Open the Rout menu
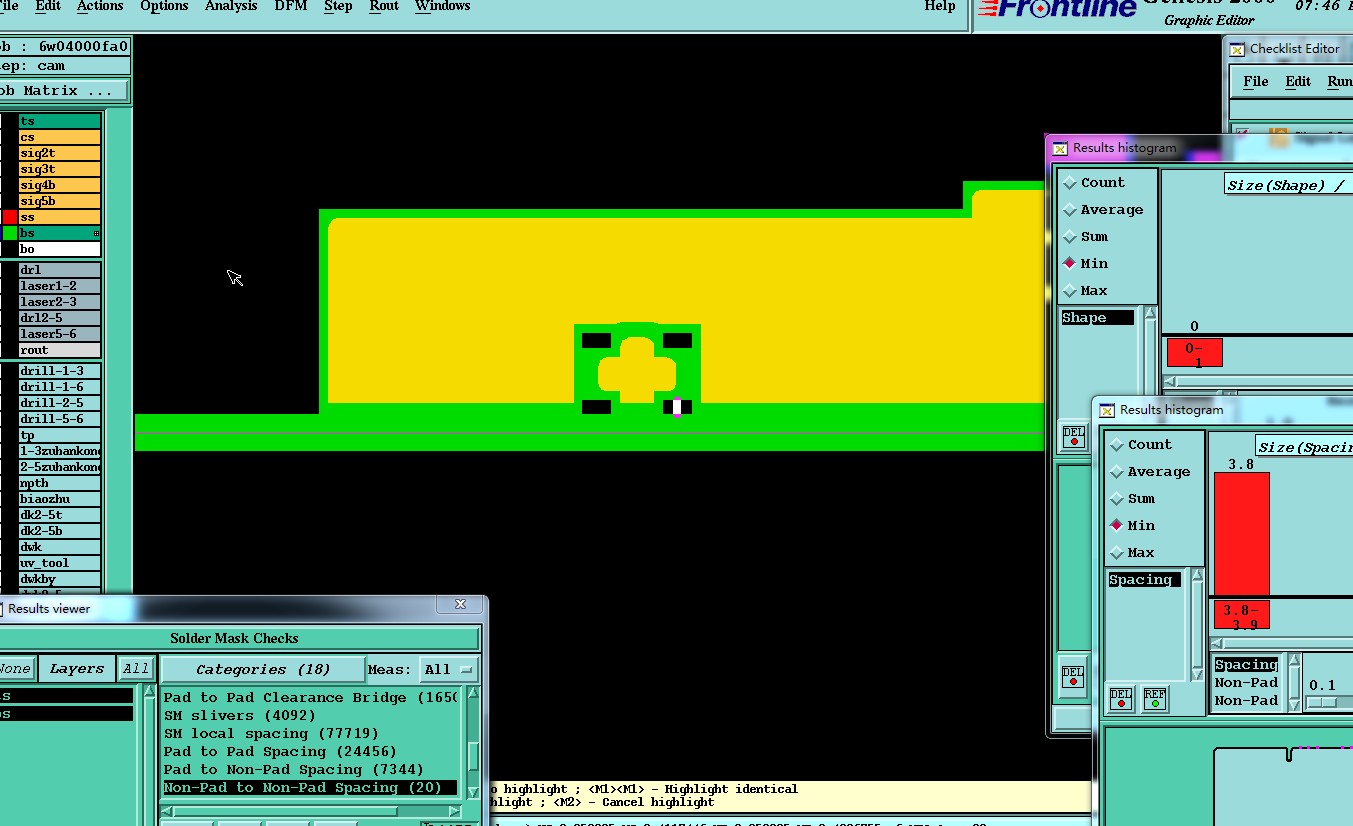 point(384,6)
